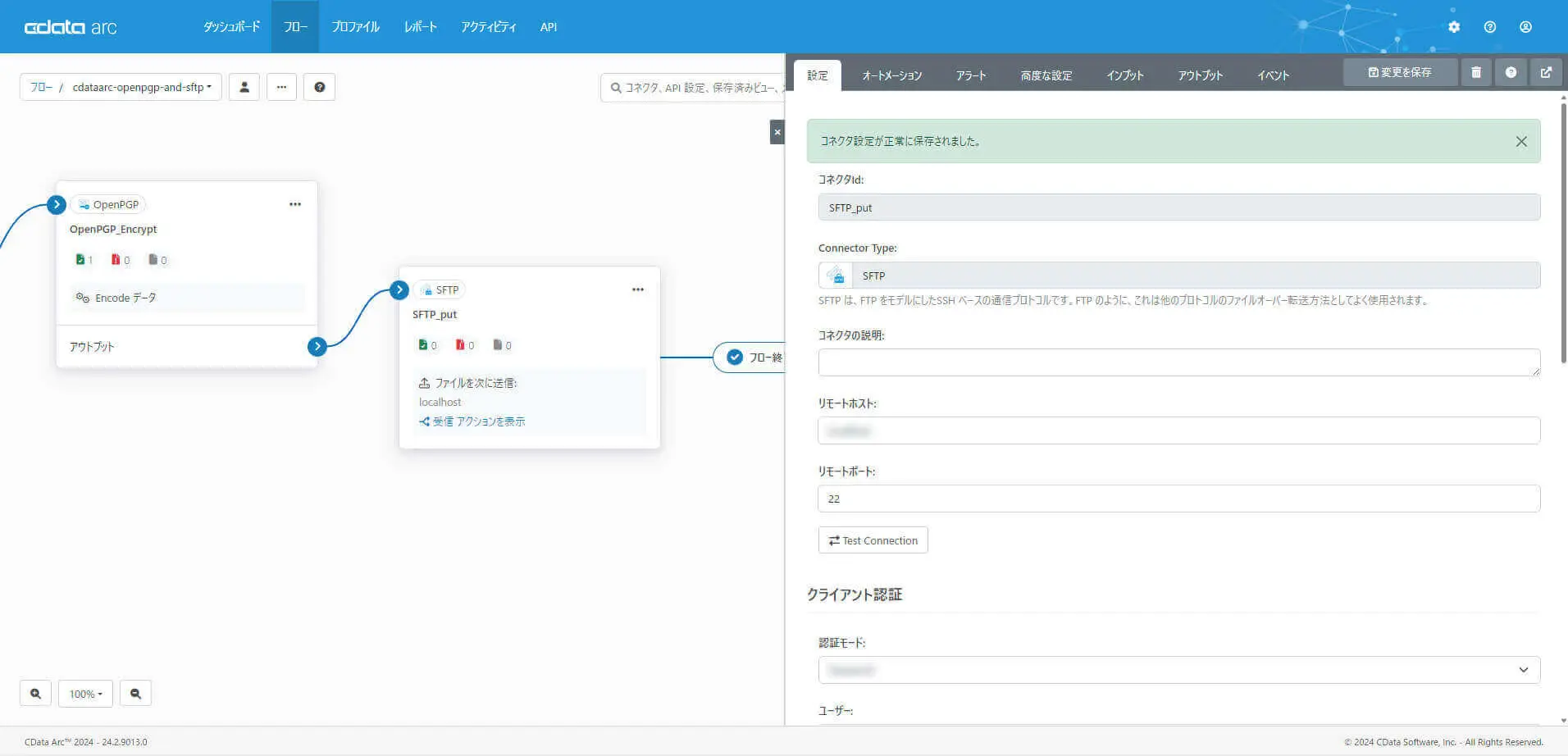Click the Encode データ row in OpenPGP card
Screen dimensions: 1568x756
(x=187, y=298)
